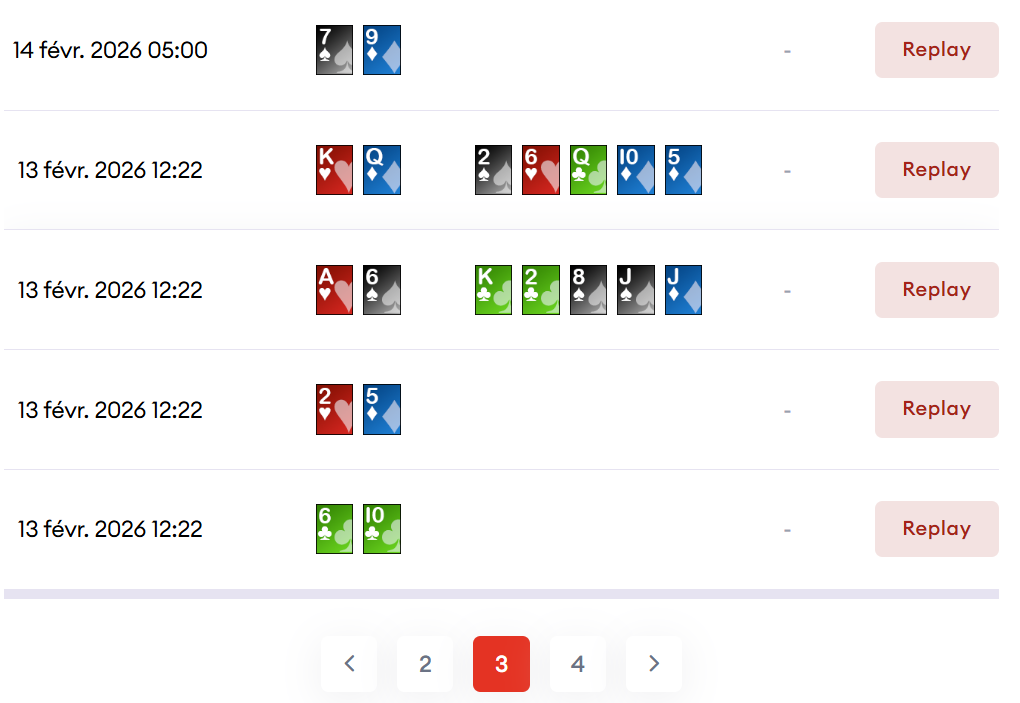Click the current page 3 button

point(501,664)
